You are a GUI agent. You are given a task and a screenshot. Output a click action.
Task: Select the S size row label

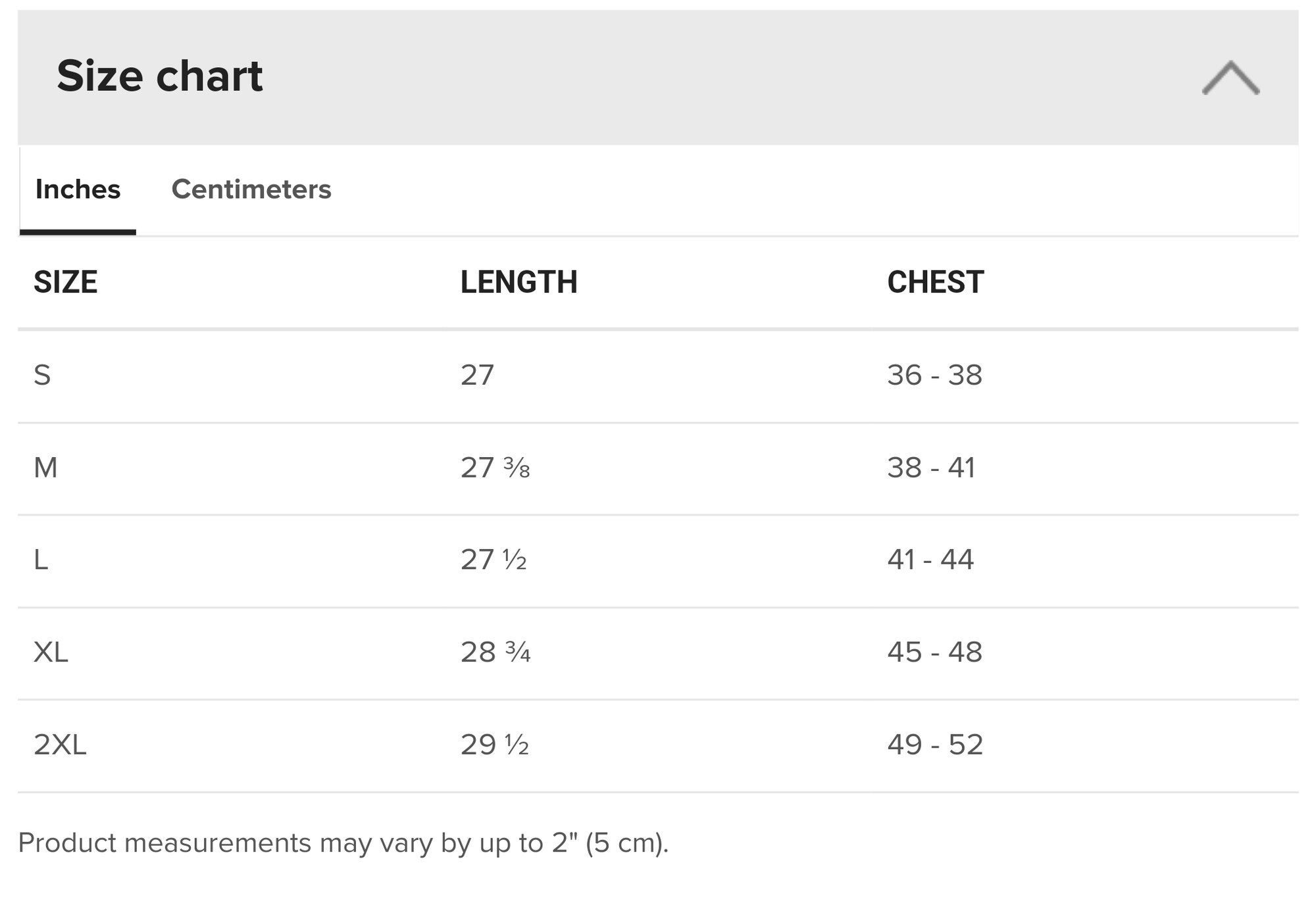pyautogui.click(x=42, y=376)
